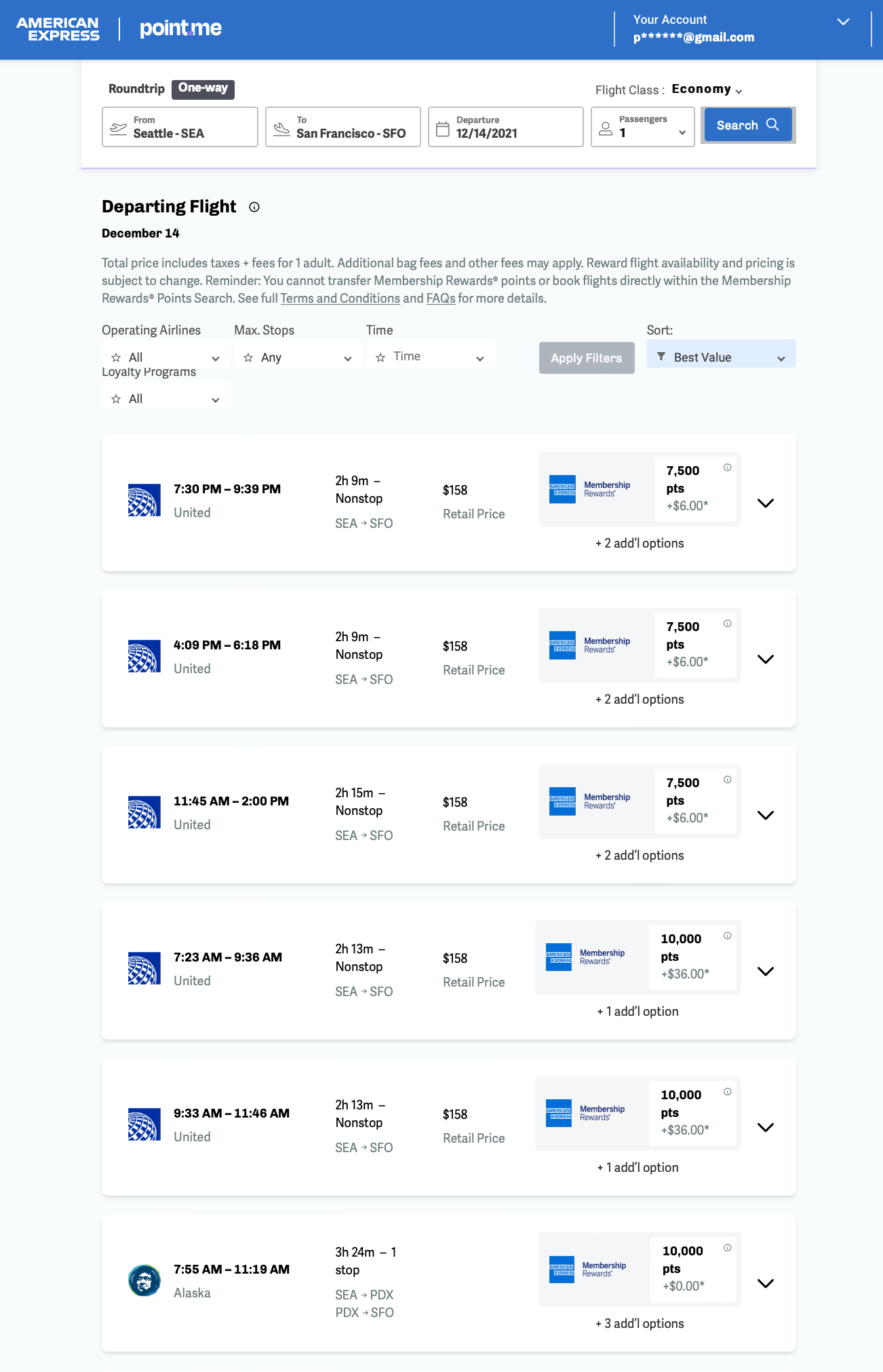Viewport: 883px width, 1372px height.
Task: Click points info icon on 11:45 AM flight
Action: pos(728,780)
